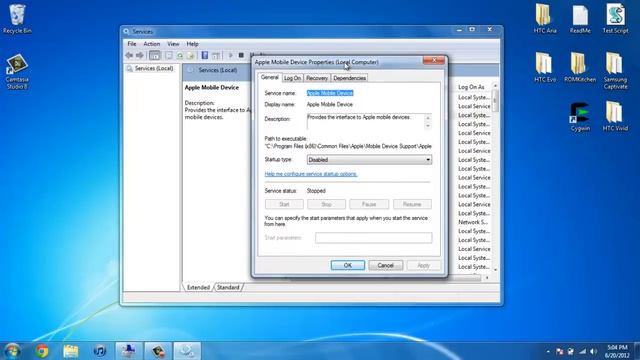Click the Stop button under Service status

point(326,204)
